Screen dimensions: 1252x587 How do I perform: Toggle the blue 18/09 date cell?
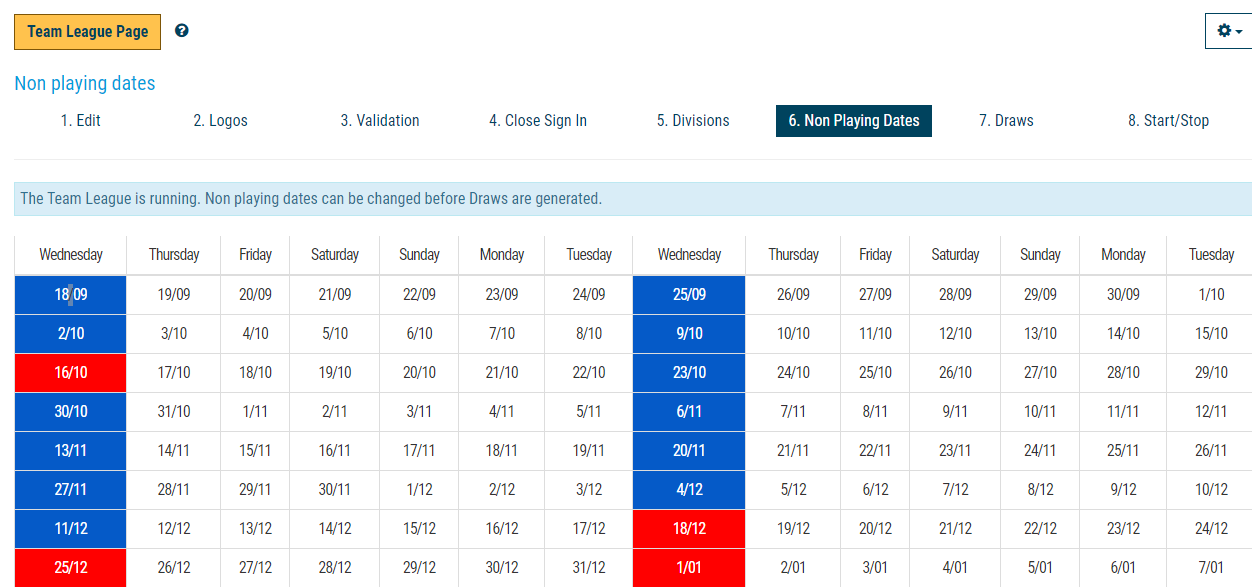point(70,295)
